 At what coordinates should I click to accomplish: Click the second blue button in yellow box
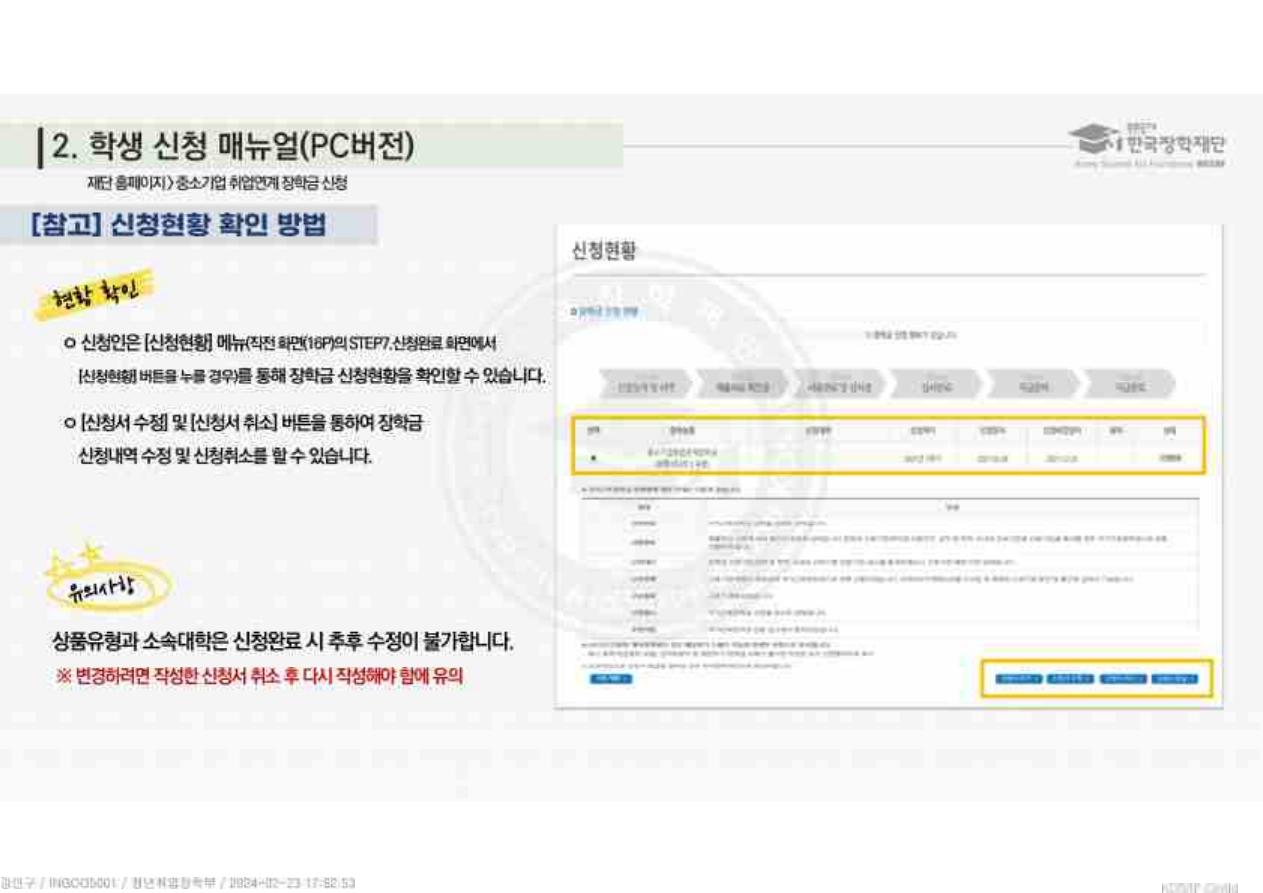[x=1070, y=678]
